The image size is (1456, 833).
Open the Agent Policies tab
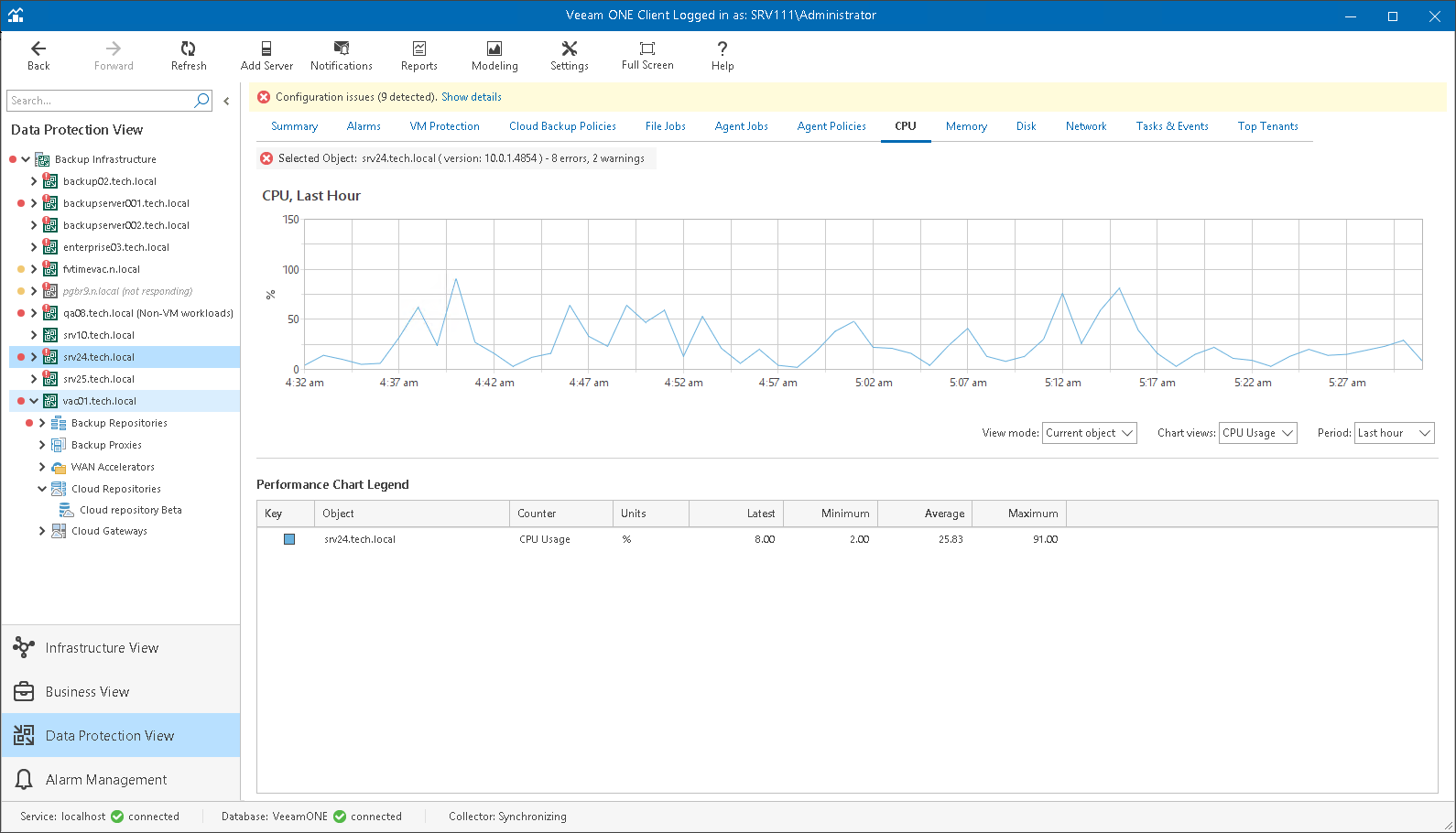[x=831, y=126]
